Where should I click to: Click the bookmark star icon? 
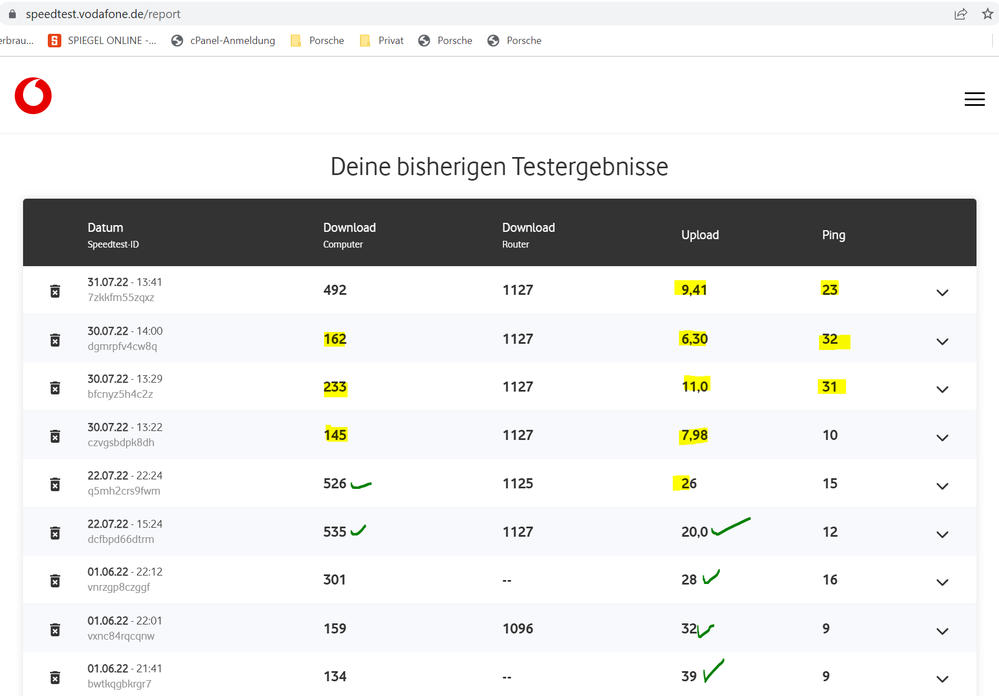[987, 13]
